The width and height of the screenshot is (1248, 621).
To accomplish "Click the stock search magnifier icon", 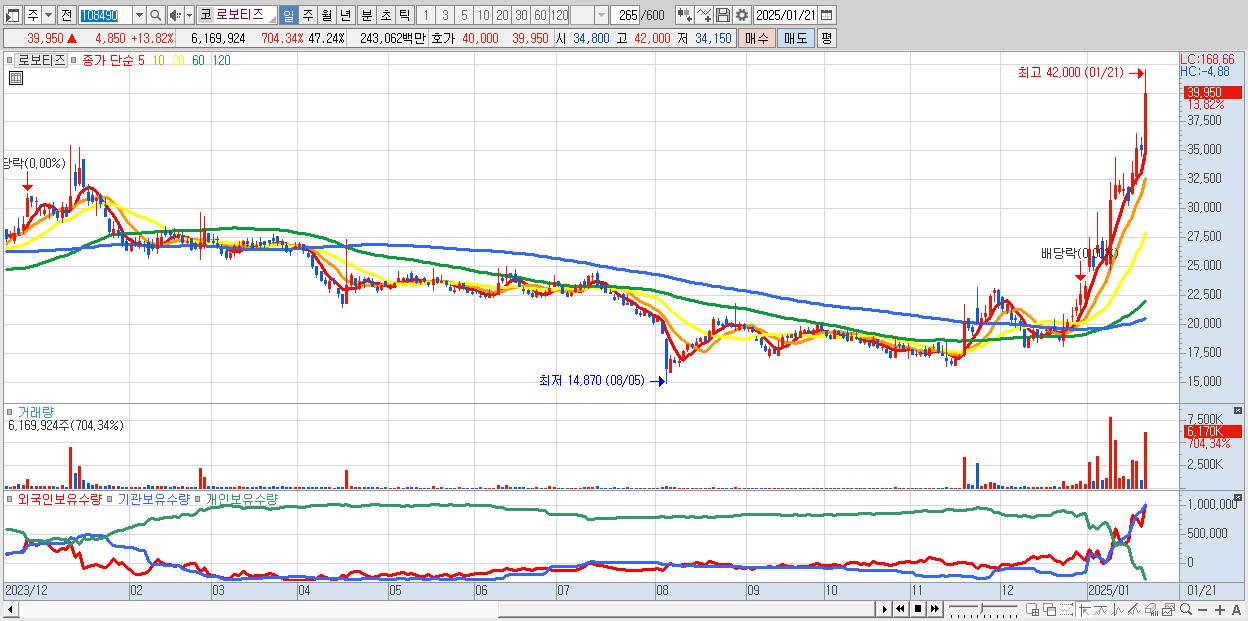I will pyautogui.click(x=155, y=15).
